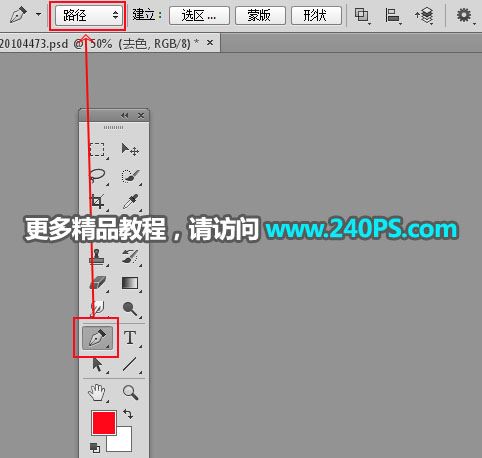Open the 路径 mode dropdown

88,15
